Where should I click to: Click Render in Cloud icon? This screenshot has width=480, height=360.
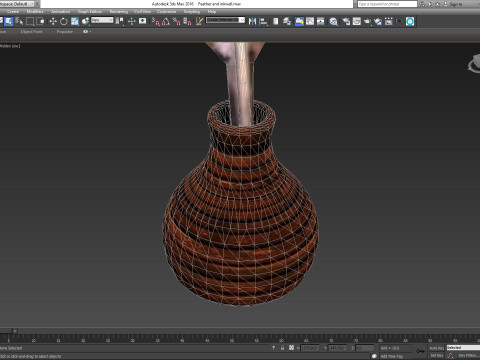pyautogui.click(x=378, y=21)
